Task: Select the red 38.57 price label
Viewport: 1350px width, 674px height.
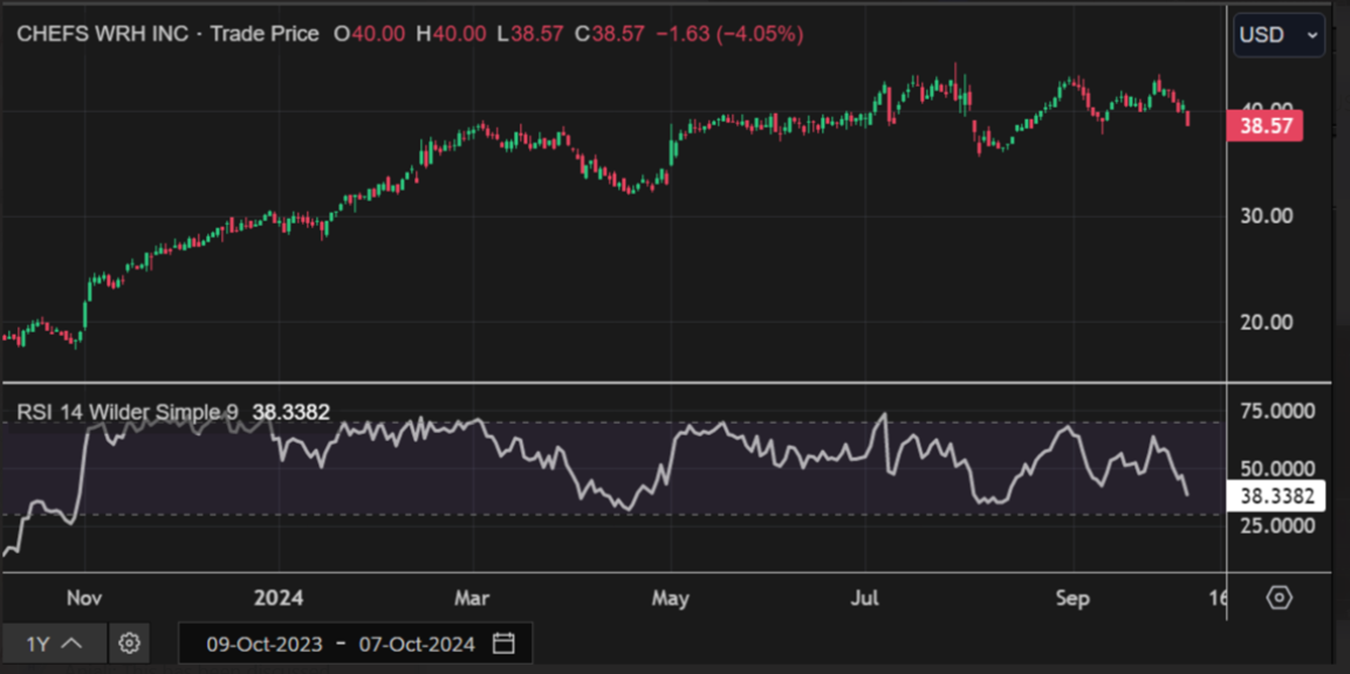Action: pyautogui.click(x=1265, y=126)
